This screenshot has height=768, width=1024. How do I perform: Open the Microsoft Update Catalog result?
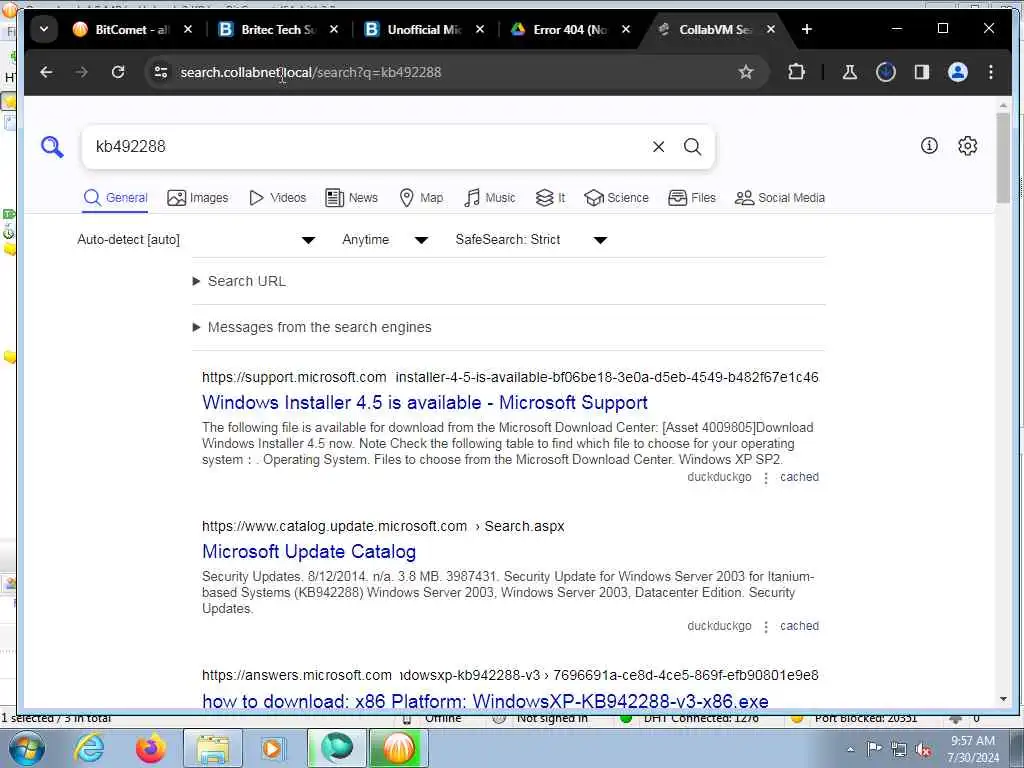(x=309, y=551)
